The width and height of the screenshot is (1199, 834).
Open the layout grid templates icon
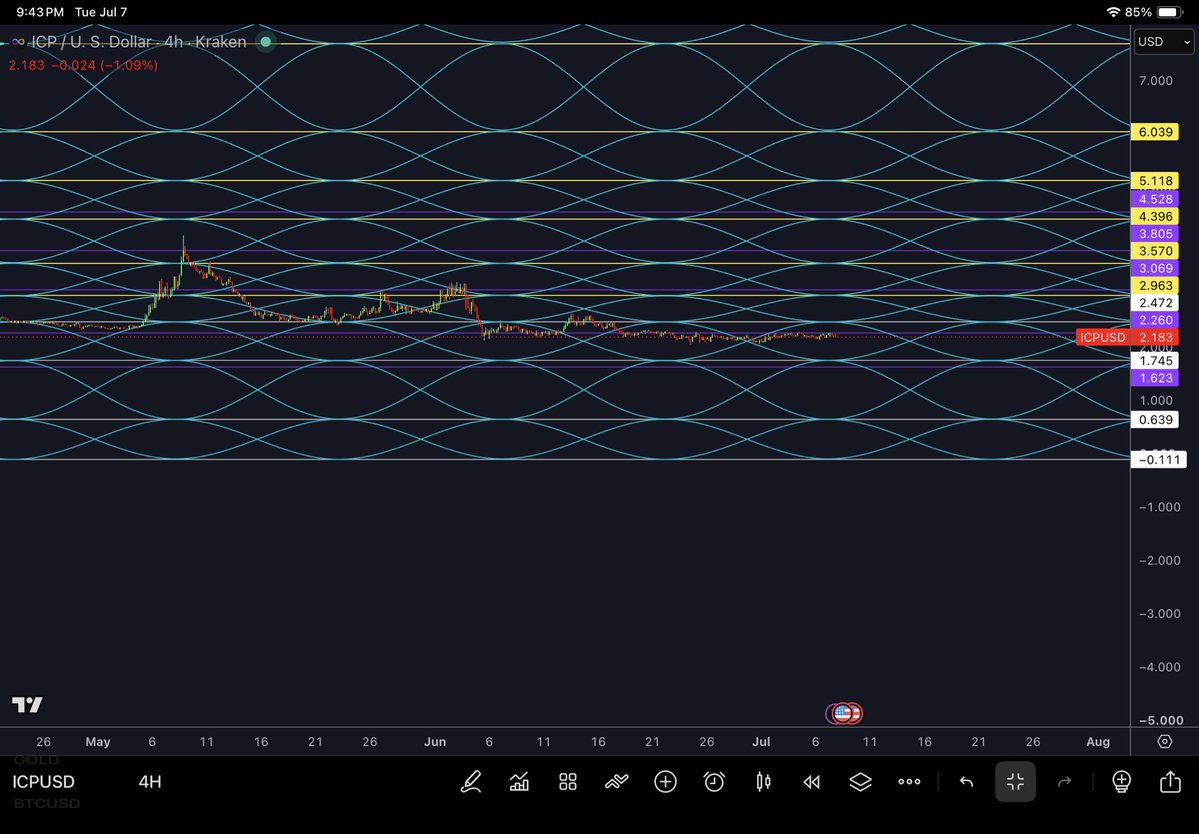(x=567, y=781)
